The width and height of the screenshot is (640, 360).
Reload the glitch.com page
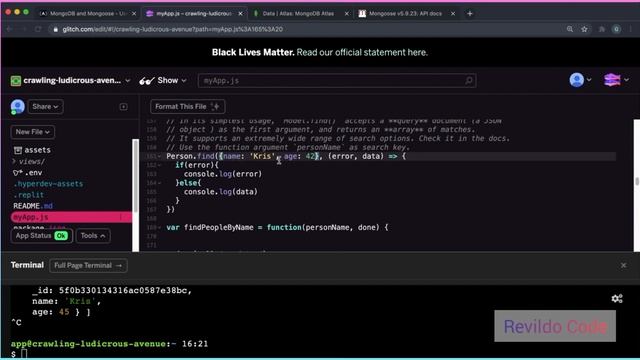[38, 29]
